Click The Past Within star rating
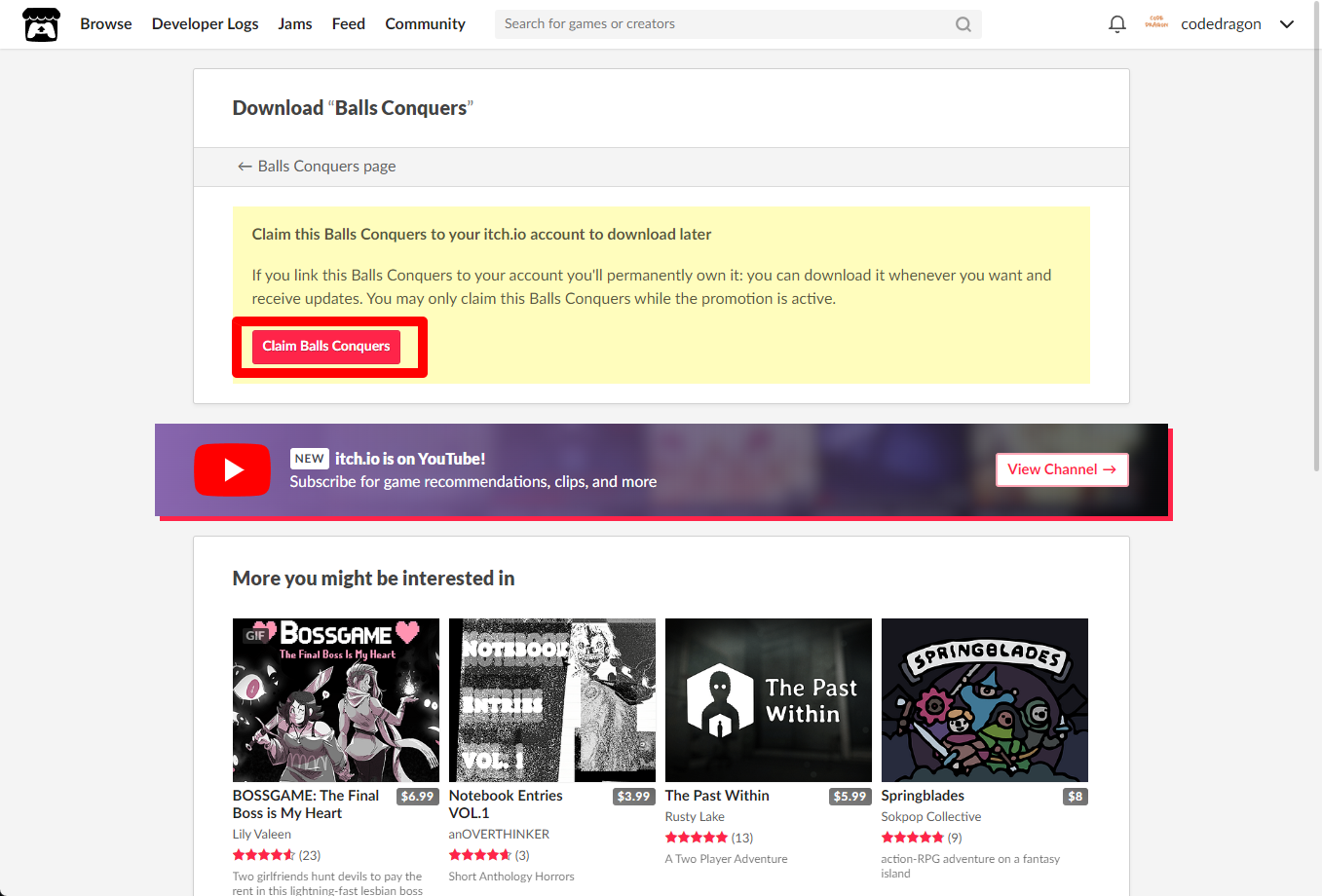This screenshot has height=896, width=1322. click(x=697, y=838)
